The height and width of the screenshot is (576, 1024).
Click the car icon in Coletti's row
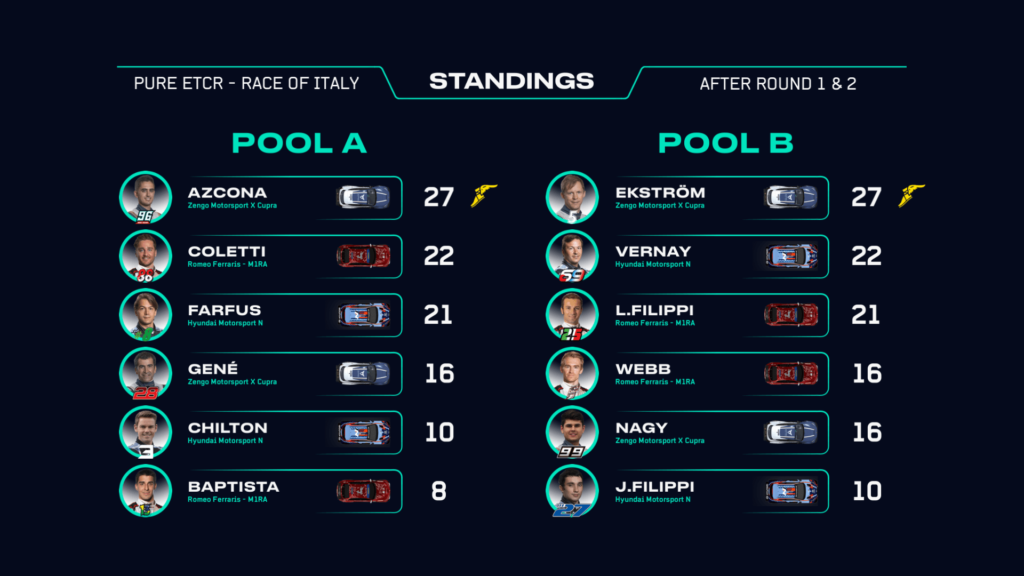363,256
